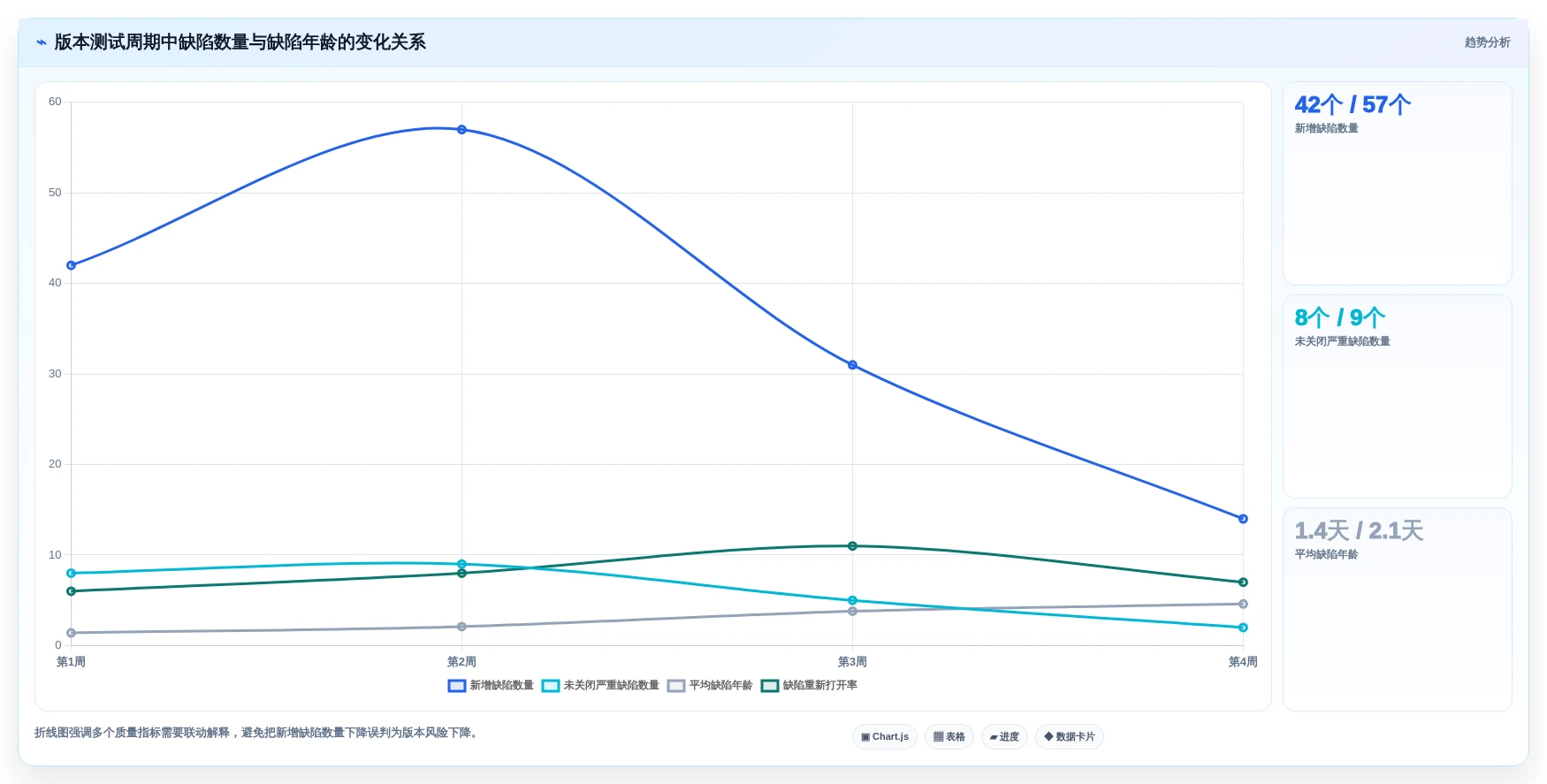
Task: Click the 第2周 x-axis label
Action: pyautogui.click(x=461, y=662)
